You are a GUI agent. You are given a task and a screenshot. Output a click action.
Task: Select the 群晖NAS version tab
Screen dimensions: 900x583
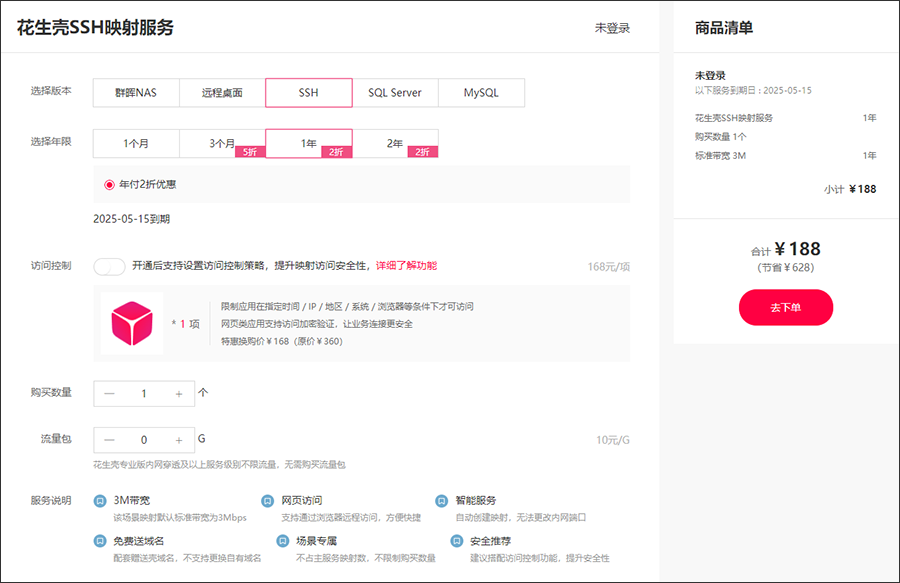coord(136,92)
